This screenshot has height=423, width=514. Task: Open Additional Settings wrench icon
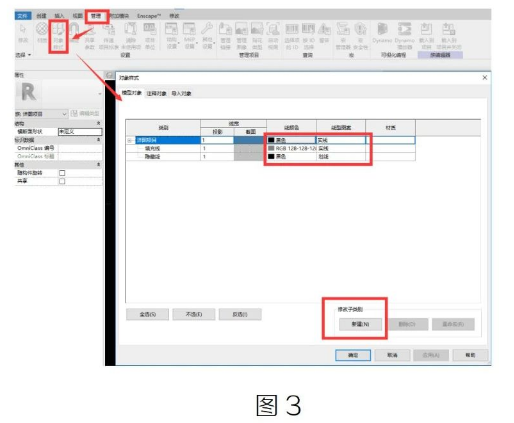pos(207,36)
